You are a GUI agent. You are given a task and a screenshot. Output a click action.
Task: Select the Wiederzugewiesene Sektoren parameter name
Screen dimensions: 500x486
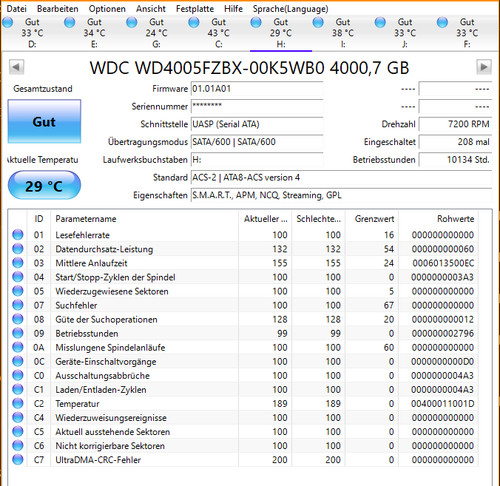(112, 291)
